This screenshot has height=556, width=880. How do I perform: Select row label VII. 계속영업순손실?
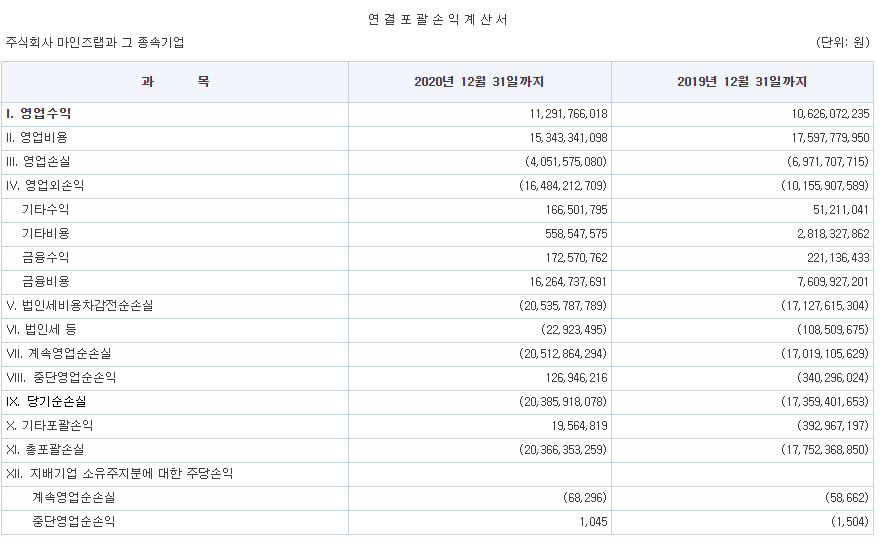tap(59, 354)
